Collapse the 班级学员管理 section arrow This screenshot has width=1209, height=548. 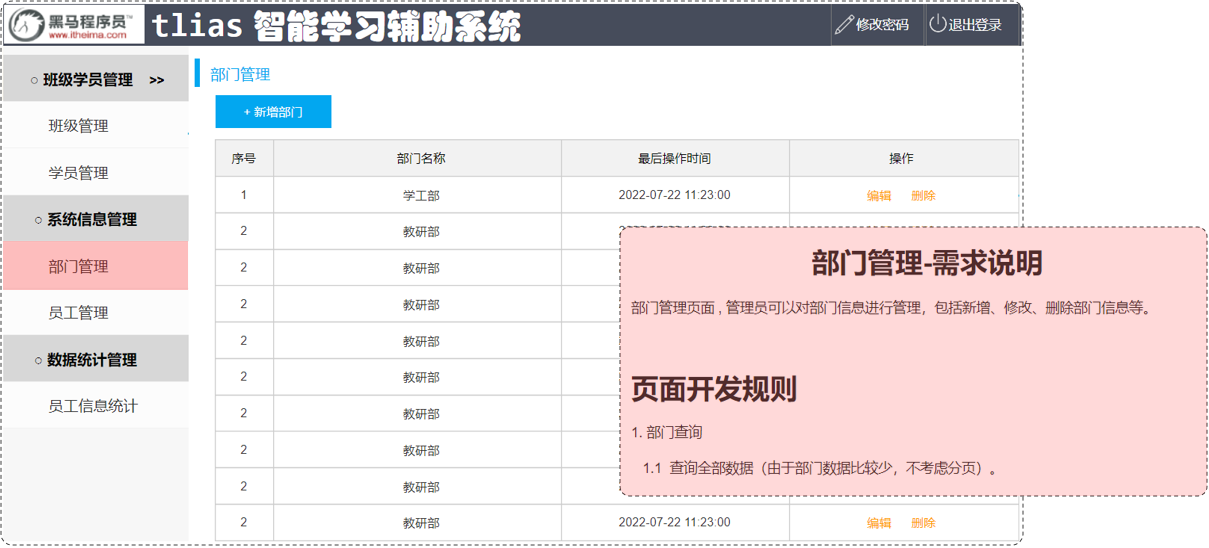pos(156,80)
